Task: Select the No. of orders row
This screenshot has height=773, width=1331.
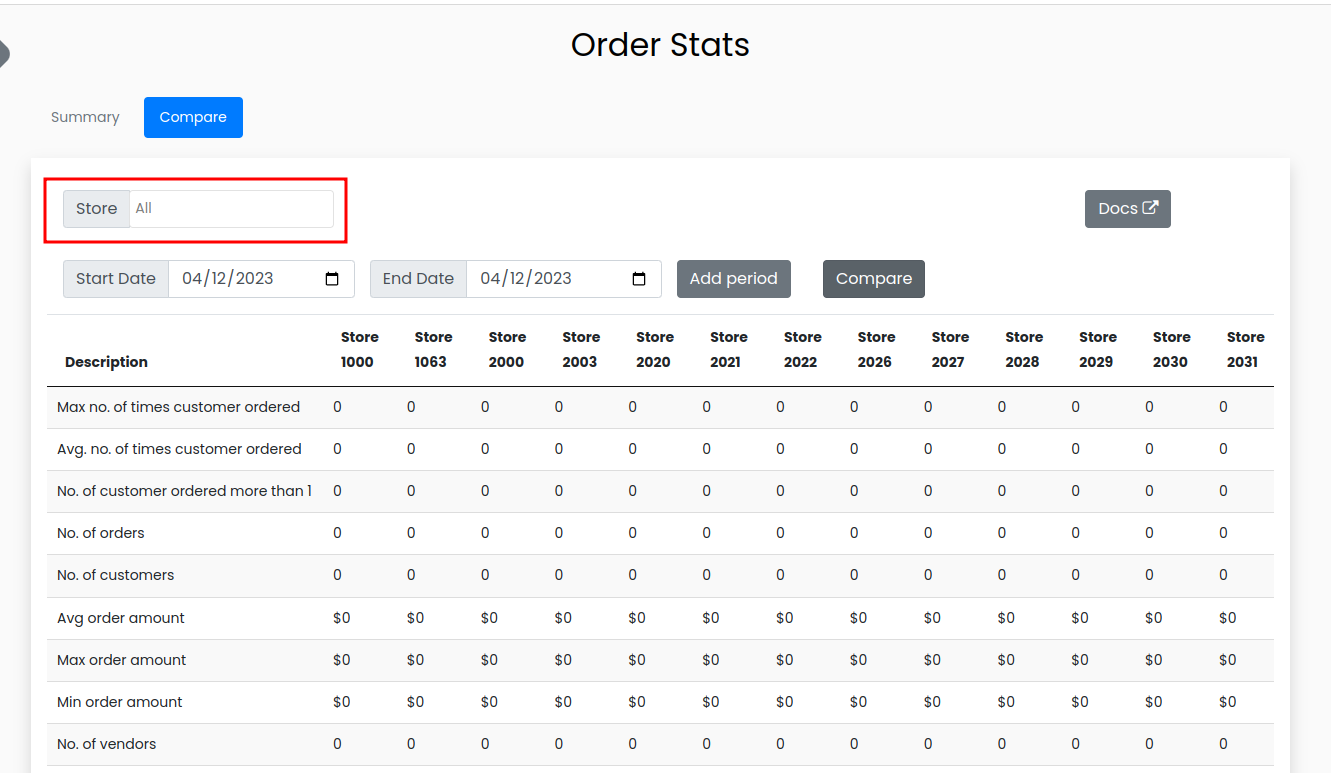Action: point(101,533)
